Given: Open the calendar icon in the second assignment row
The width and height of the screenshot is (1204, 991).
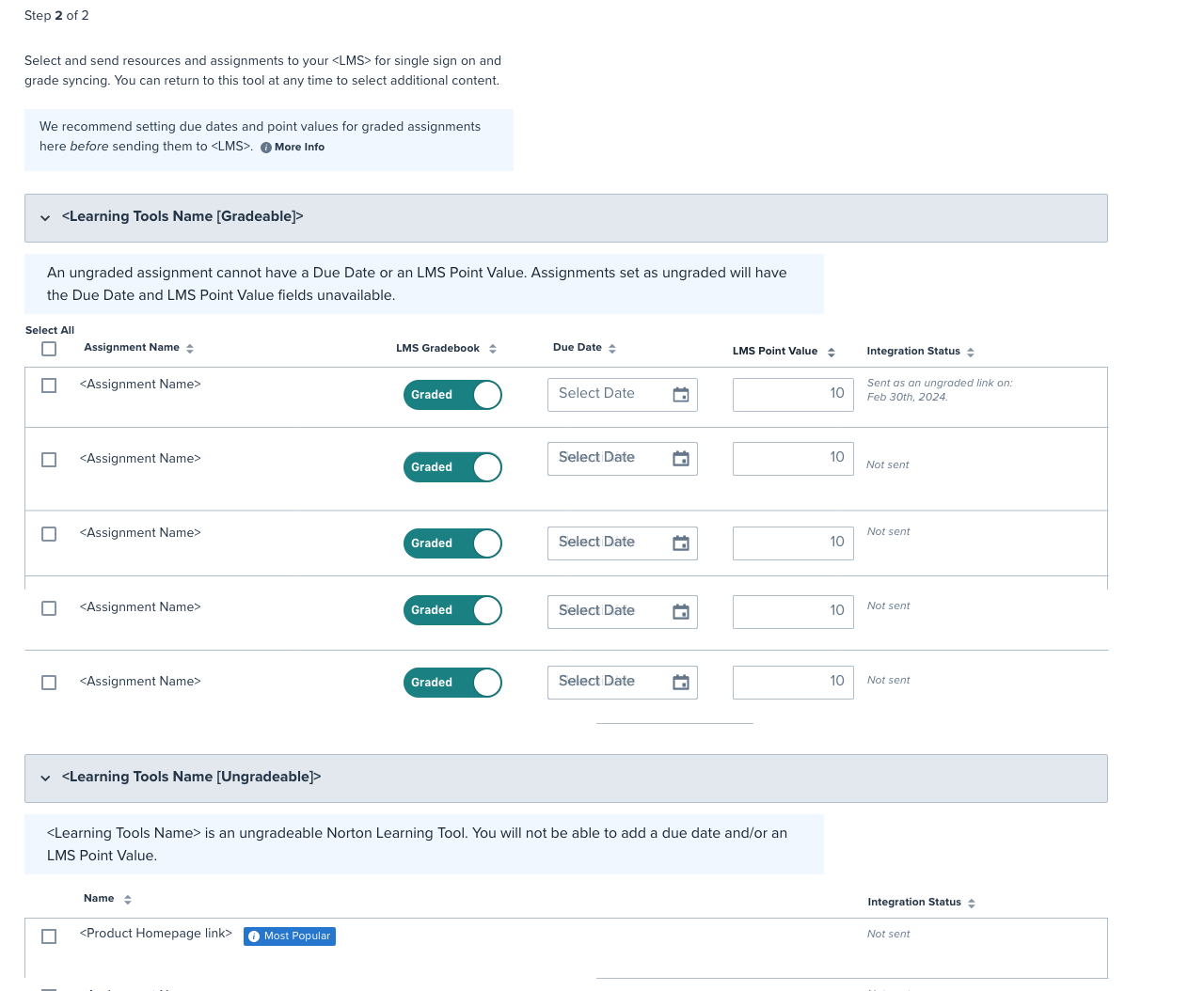Looking at the screenshot, I should point(680,459).
